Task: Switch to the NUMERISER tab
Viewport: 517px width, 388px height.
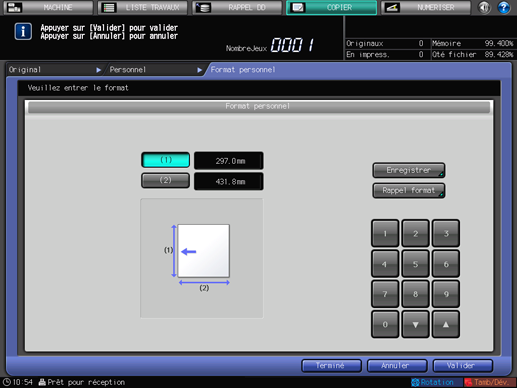Action: 426,7
